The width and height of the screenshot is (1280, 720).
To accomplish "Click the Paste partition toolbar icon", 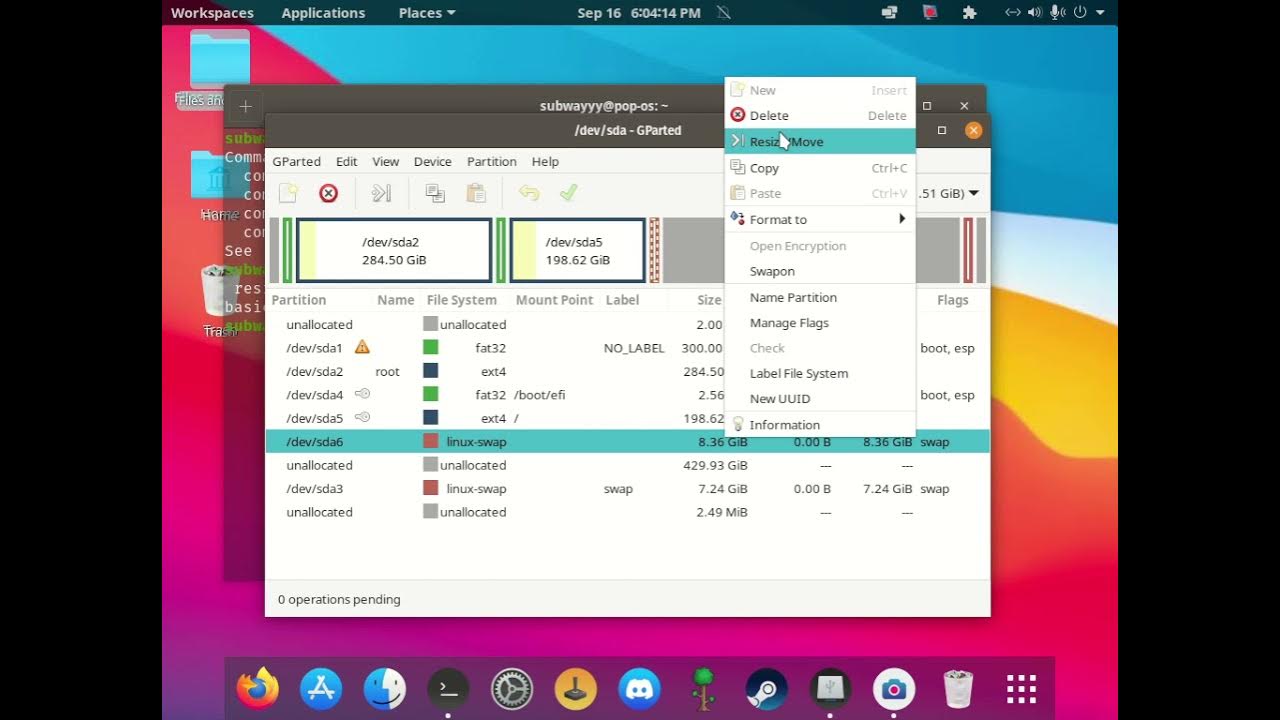I will click(476, 193).
